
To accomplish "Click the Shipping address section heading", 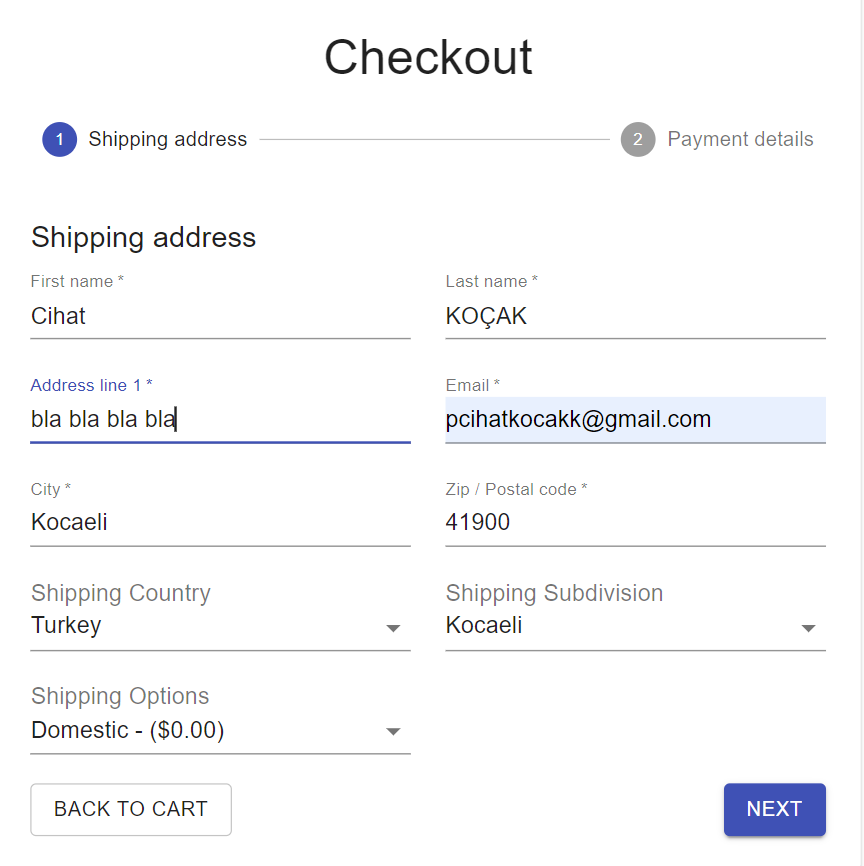I will tap(144, 238).
